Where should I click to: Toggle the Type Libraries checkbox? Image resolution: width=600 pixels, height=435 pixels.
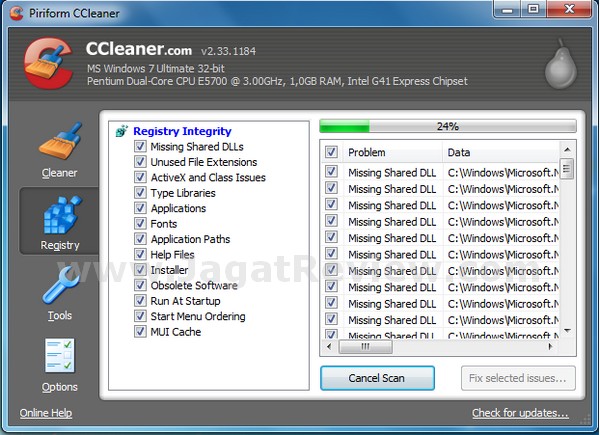pyautogui.click(x=140, y=192)
